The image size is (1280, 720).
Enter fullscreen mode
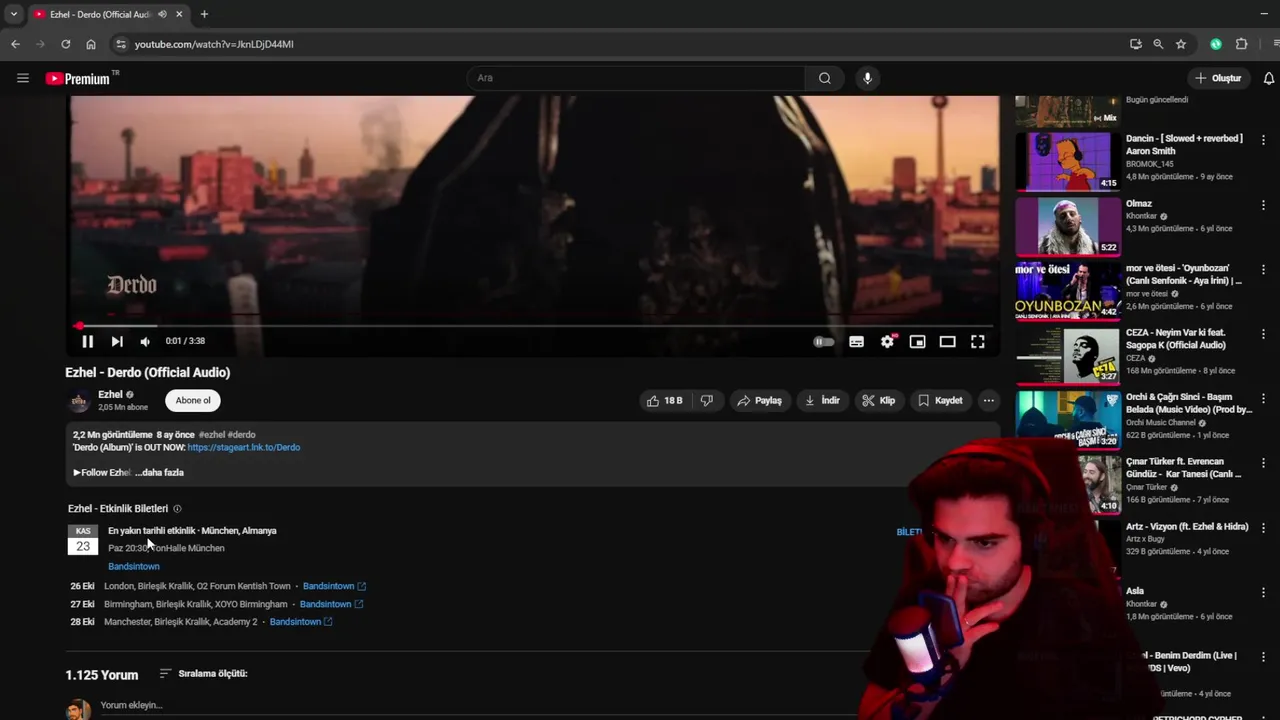[978, 342]
